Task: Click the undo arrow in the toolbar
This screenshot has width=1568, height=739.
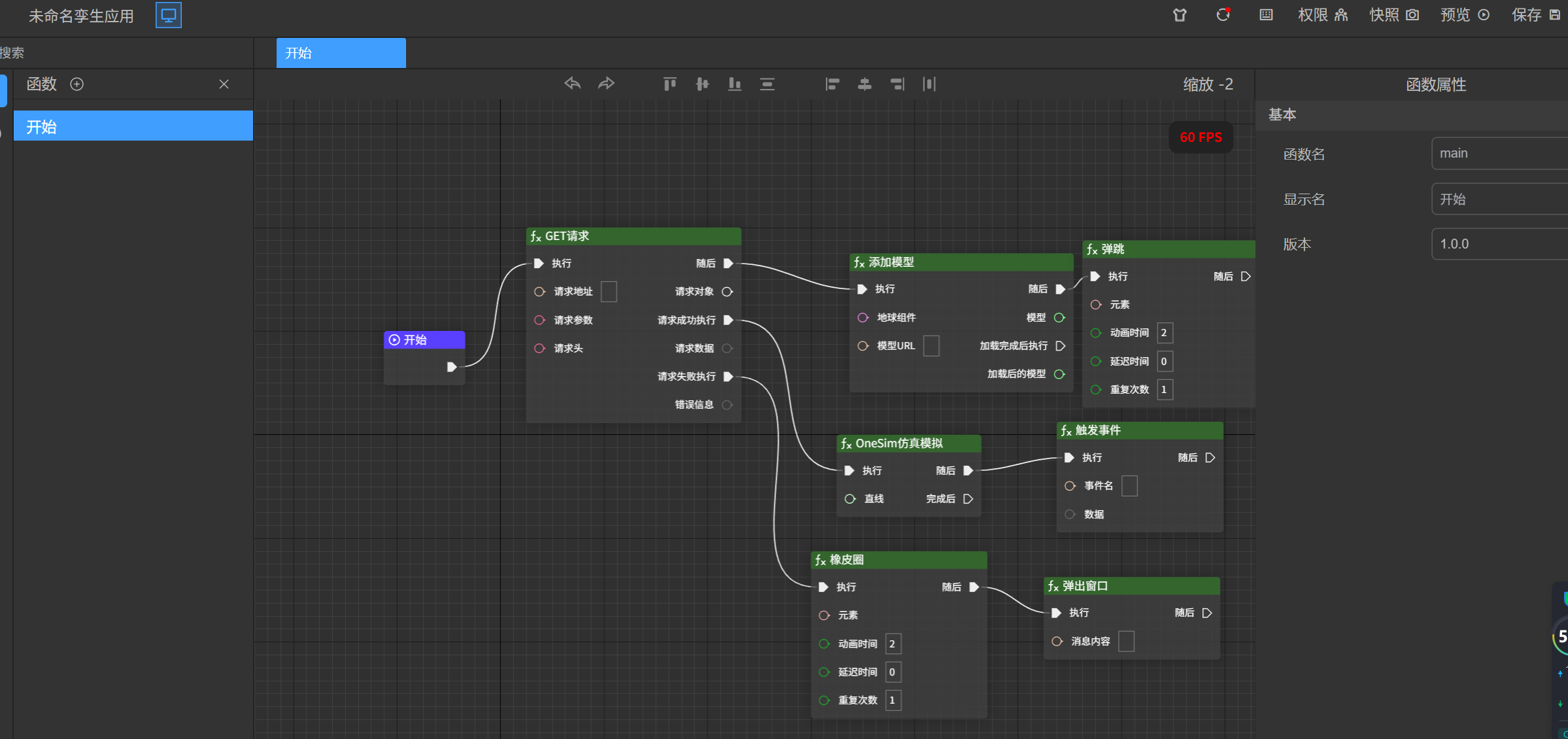Action: coord(572,84)
